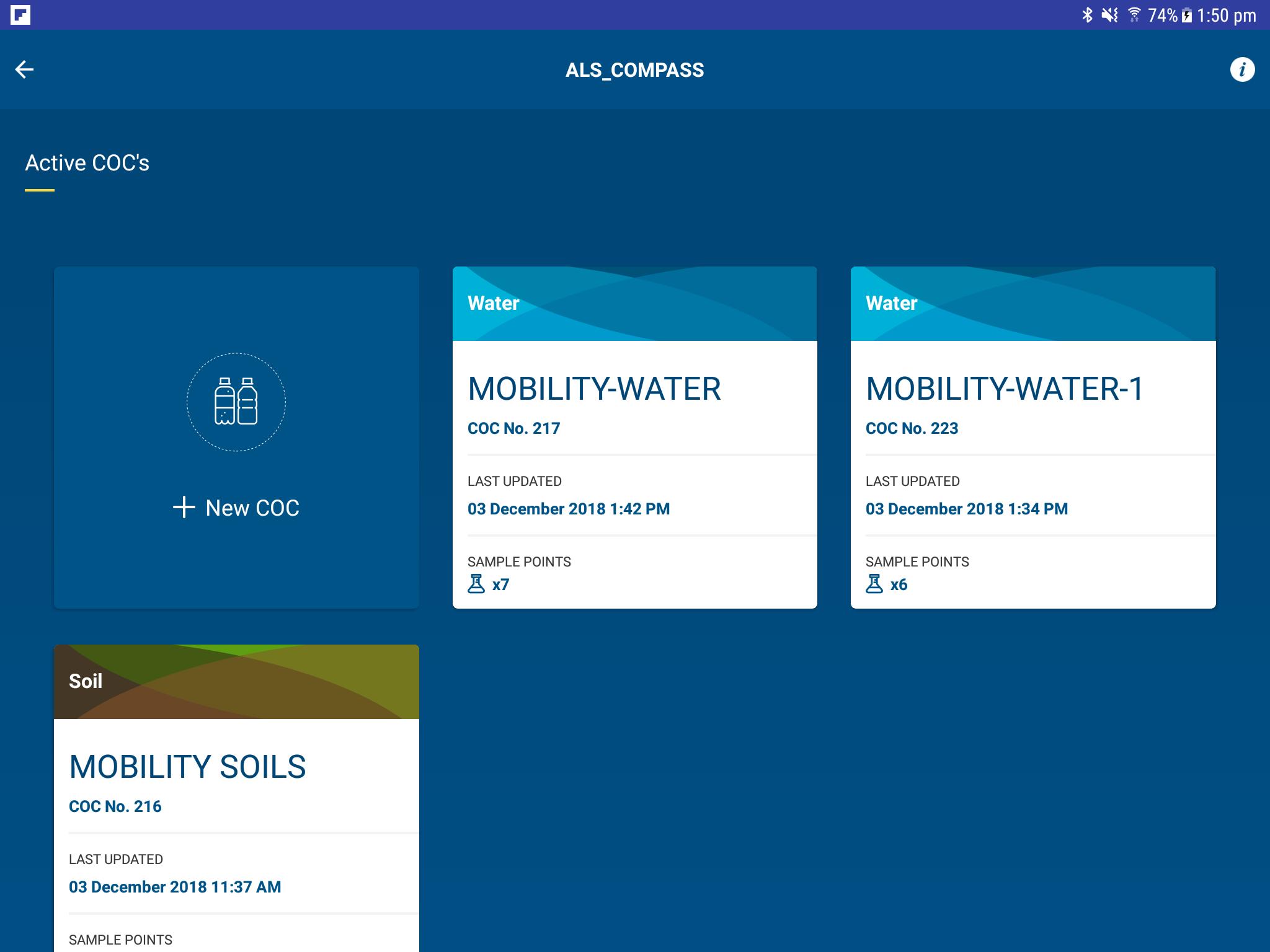Open the MOBILITY SOILS COC card

click(x=236, y=798)
